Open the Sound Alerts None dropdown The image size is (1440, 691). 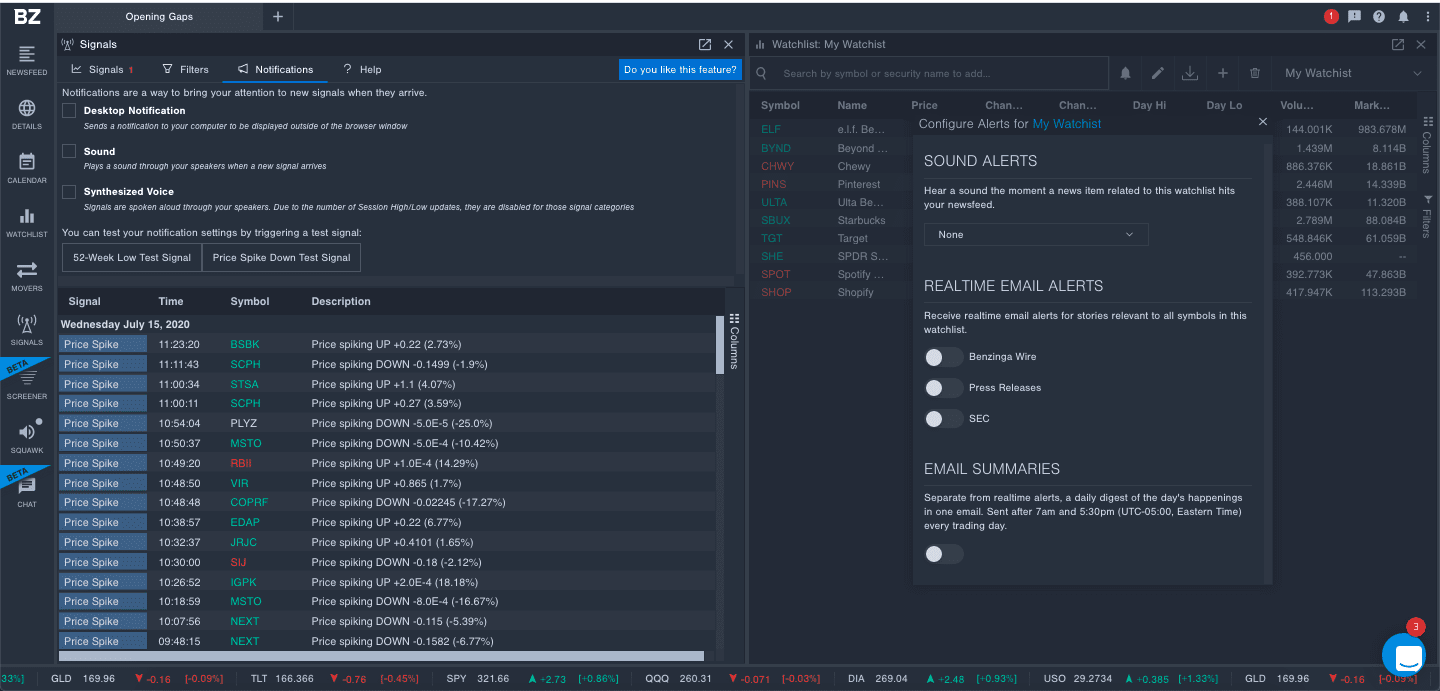(x=1035, y=234)
